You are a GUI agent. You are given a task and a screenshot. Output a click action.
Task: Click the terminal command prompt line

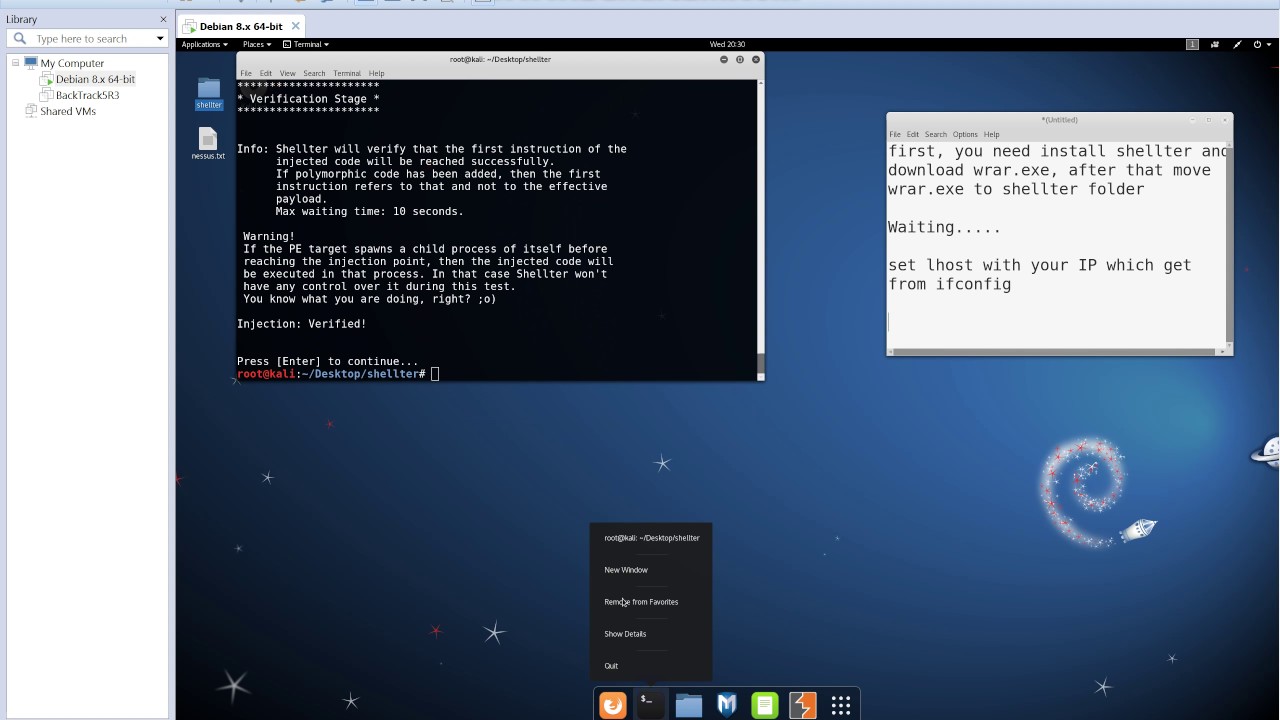click(x=338, y=374)
